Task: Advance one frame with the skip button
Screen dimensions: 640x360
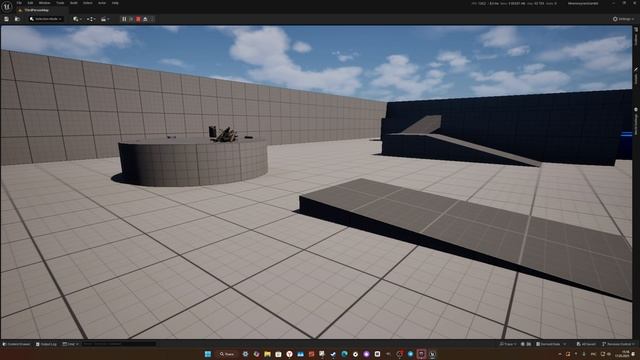Action: pos(131,19)
